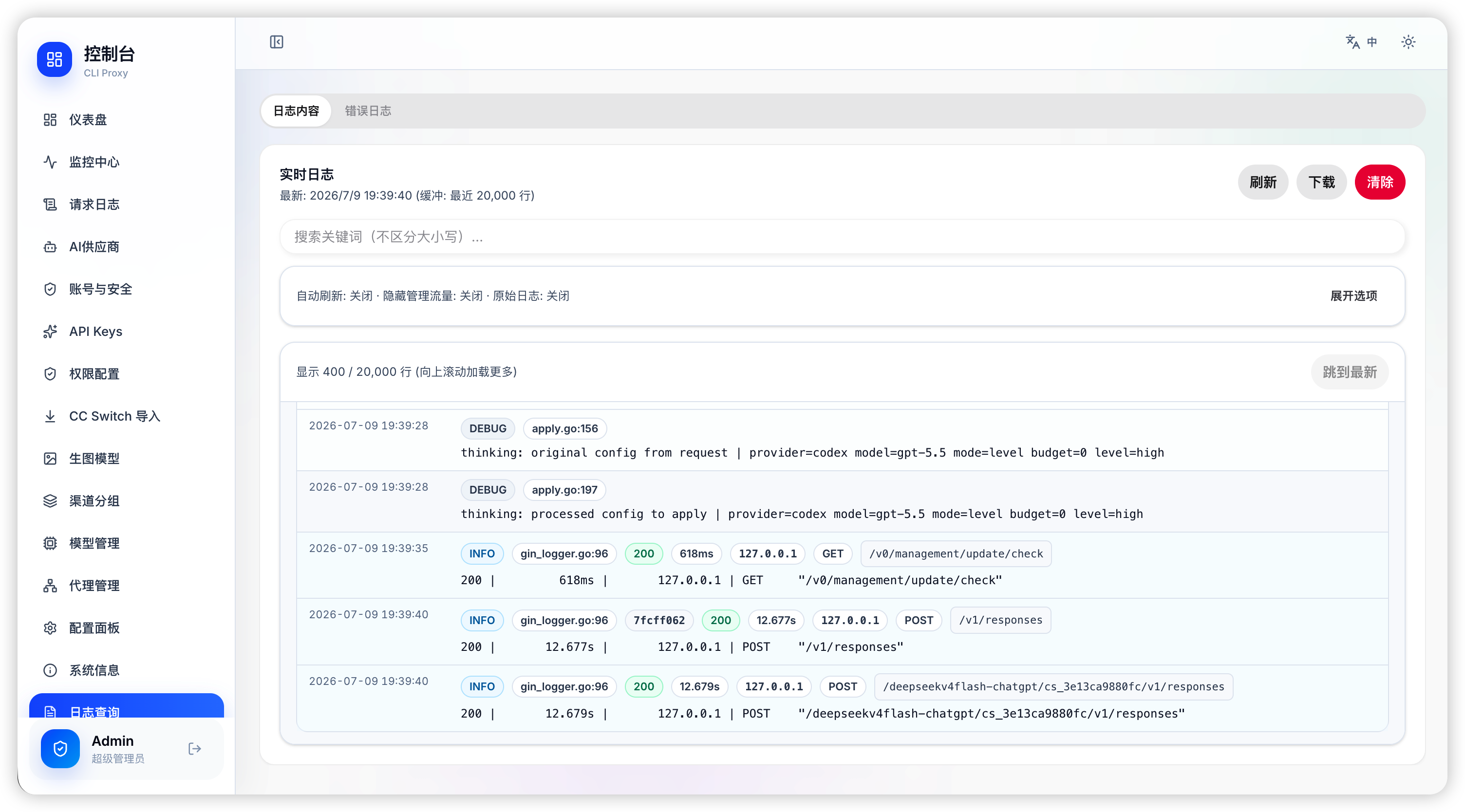The width and height of the screenshot is (1465, 812).
Task: Open 生图模型 page
Action: pos(126,459)
